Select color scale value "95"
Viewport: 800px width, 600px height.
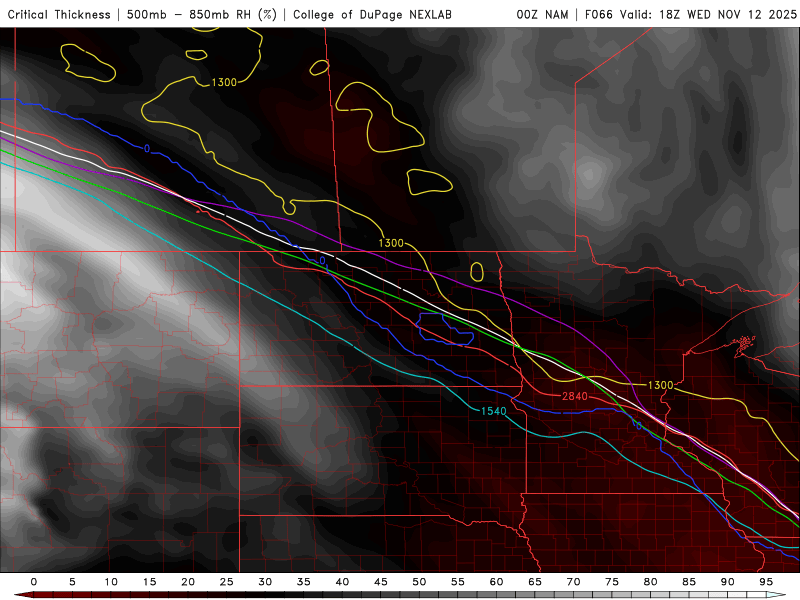point(766,582)
